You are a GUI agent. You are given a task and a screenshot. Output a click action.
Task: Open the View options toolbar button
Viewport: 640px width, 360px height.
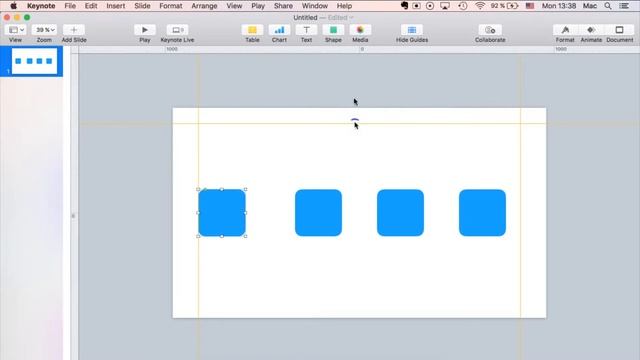16,30
